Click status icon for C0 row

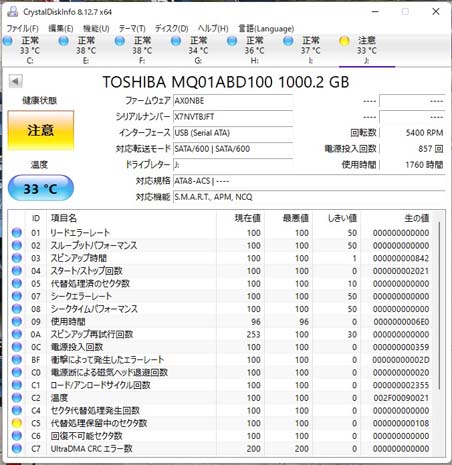pyautogui.click(x=17, y=372)
